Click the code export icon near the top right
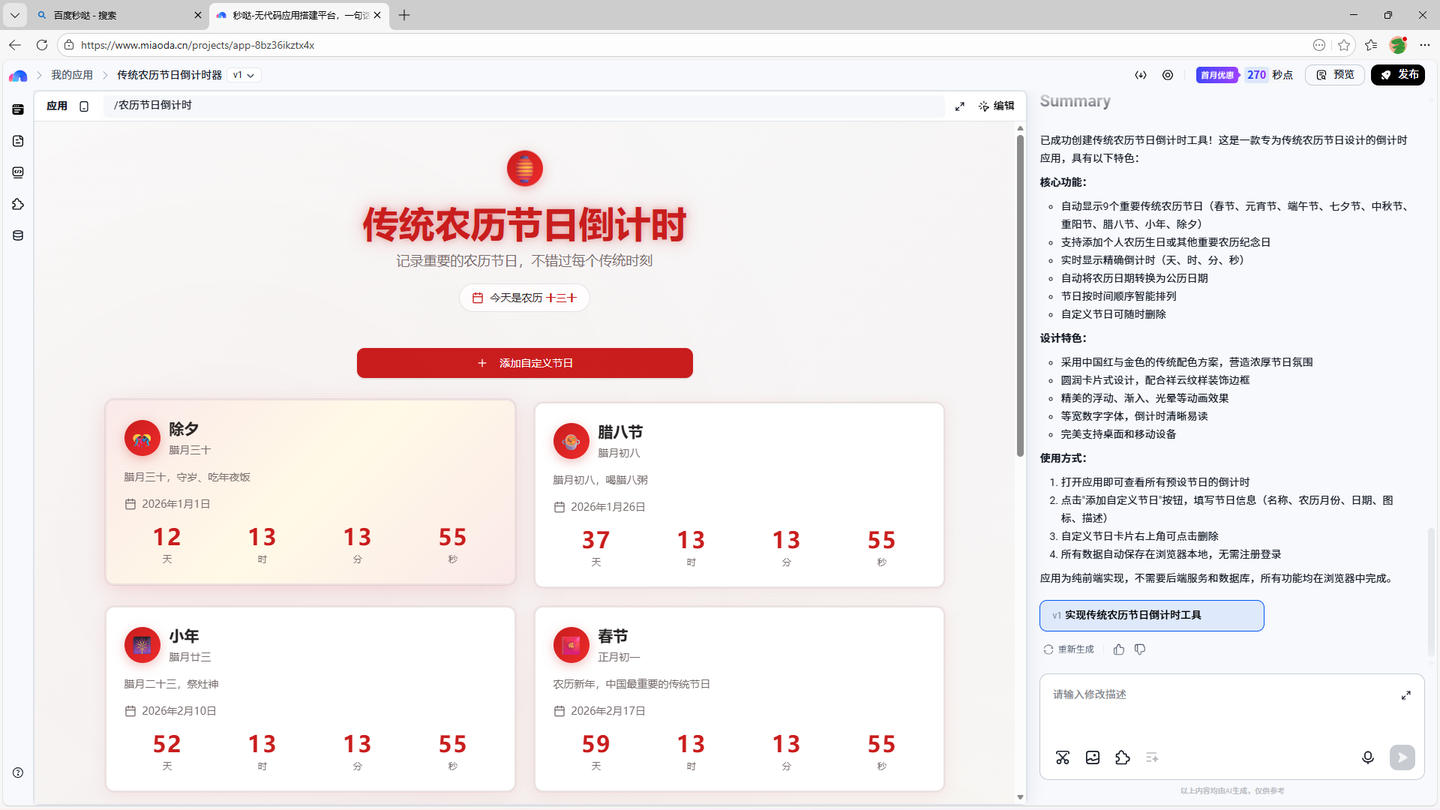The image size is (1440, 810). [1140, 74]
